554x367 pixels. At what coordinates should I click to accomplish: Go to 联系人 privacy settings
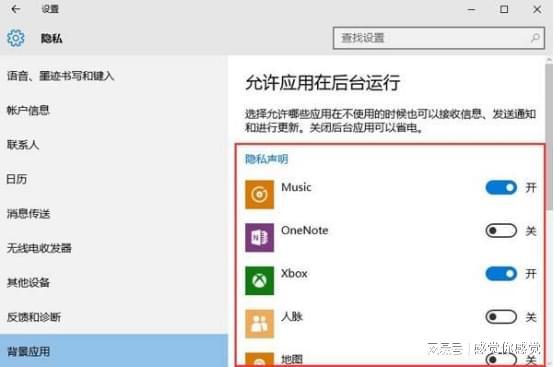pos(23,144)
